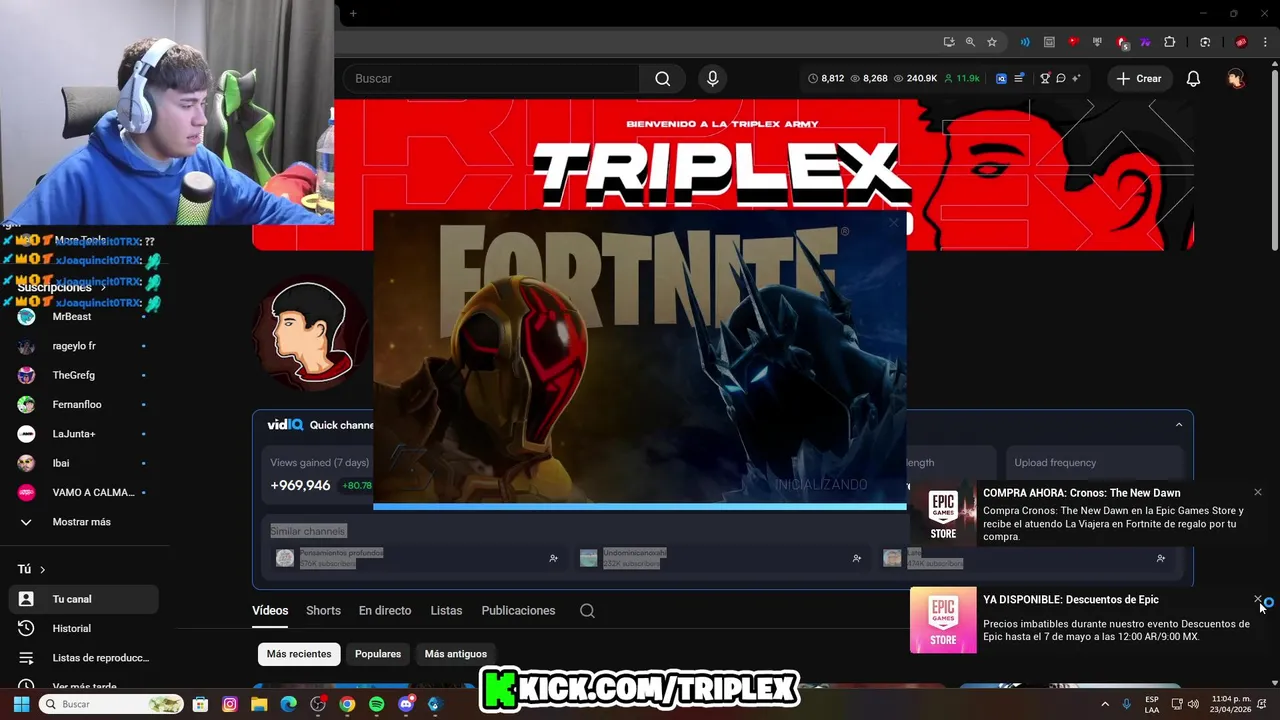Image resolution: width=1280 pixels, height=720 pixels.
Task: Switch to the Shorts tab
Action: coord(323,610)
